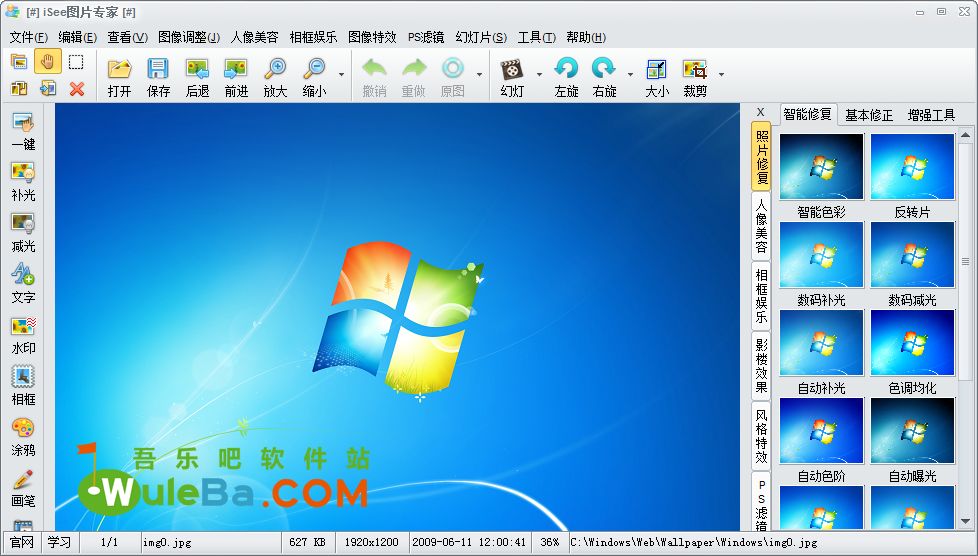Viewport: 978px width, 556px height.
Task: Select the 照片修复 vertical tab
Action: (x=762, y=157)
